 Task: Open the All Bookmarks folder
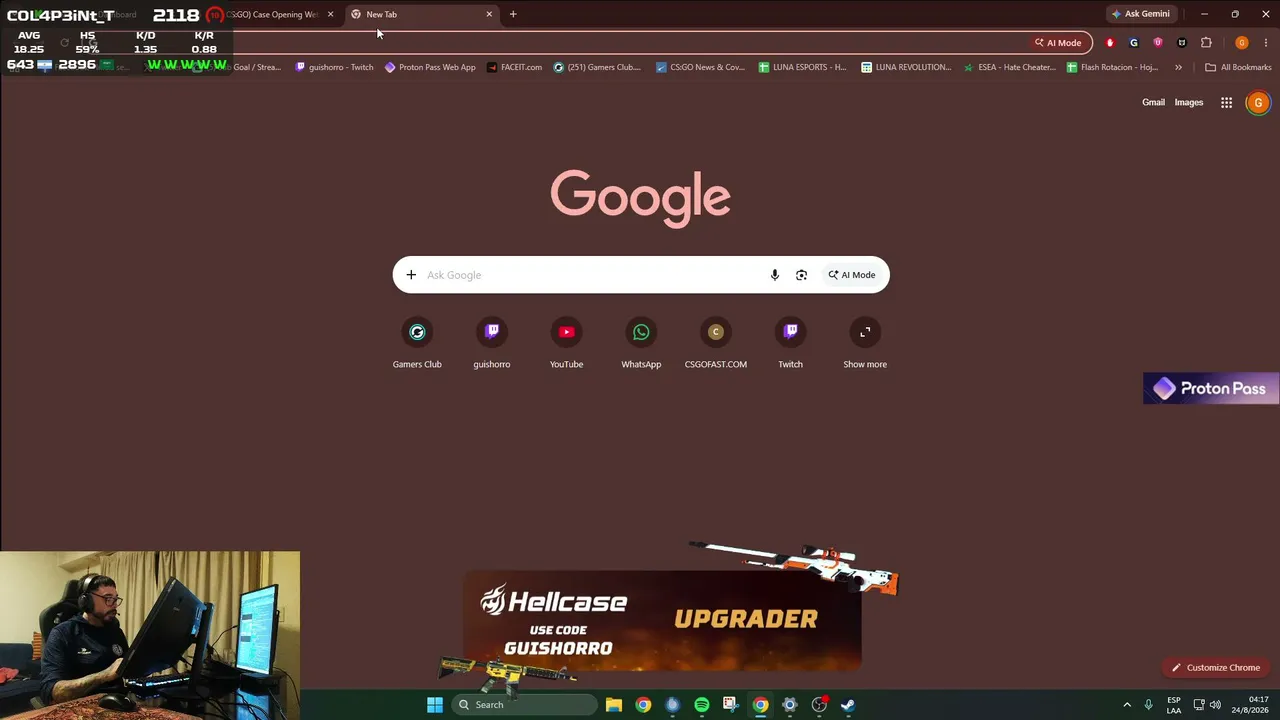[1238, 67]
